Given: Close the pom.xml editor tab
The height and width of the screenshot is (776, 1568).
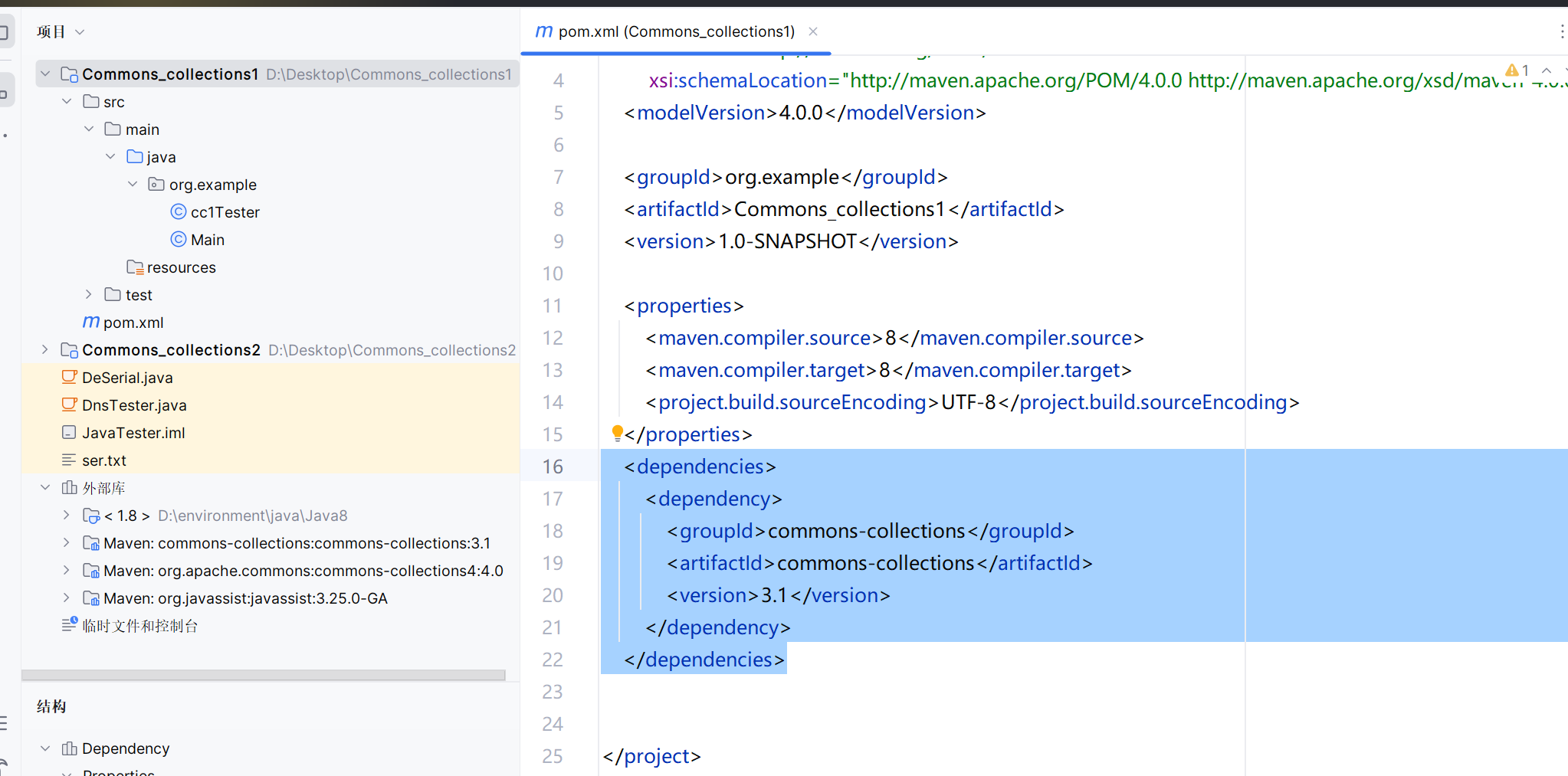Looking at the screenshot, I should 813,31.
